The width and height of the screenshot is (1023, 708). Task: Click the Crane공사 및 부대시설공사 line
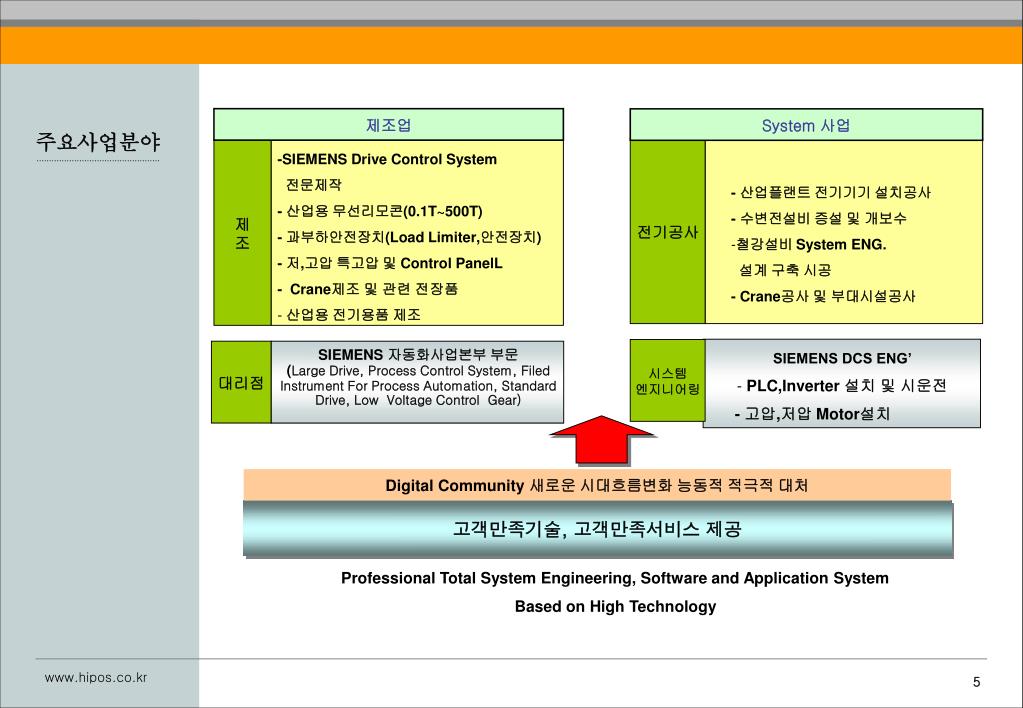[823, 296]
